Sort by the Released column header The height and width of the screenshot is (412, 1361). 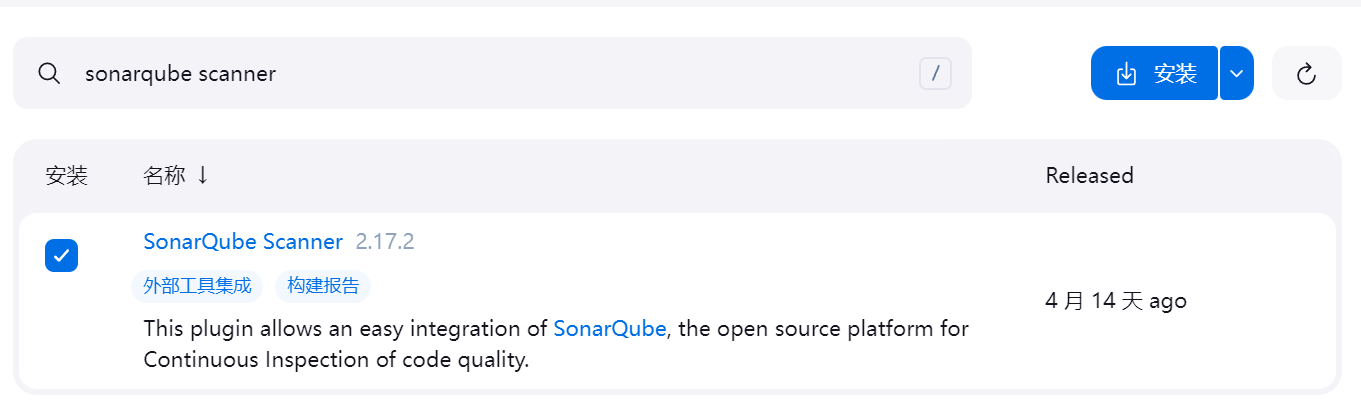pyautogui.click(x=1089, y=176)
